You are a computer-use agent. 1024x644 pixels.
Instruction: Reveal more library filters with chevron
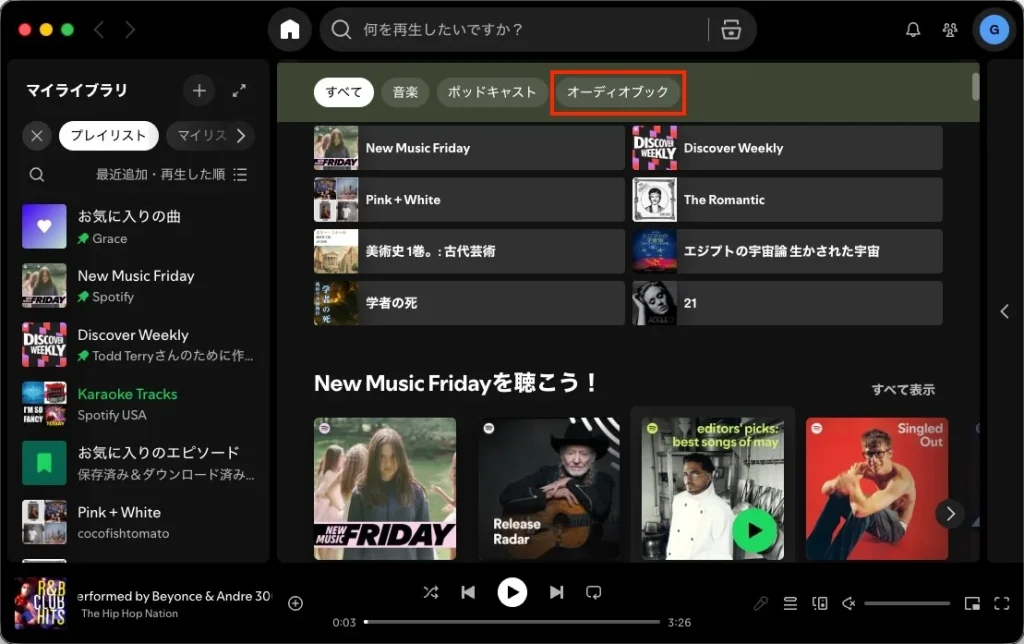point(241,136)
